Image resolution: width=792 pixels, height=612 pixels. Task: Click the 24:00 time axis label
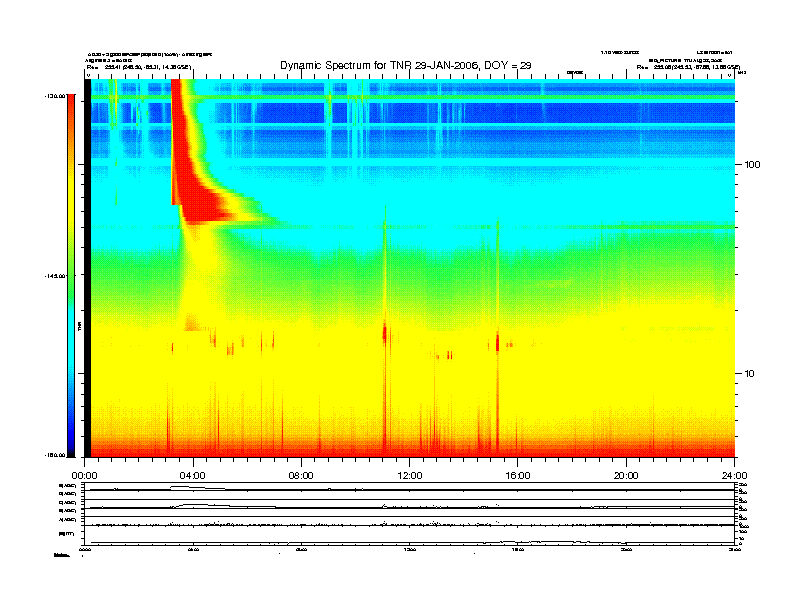[734, 476]
